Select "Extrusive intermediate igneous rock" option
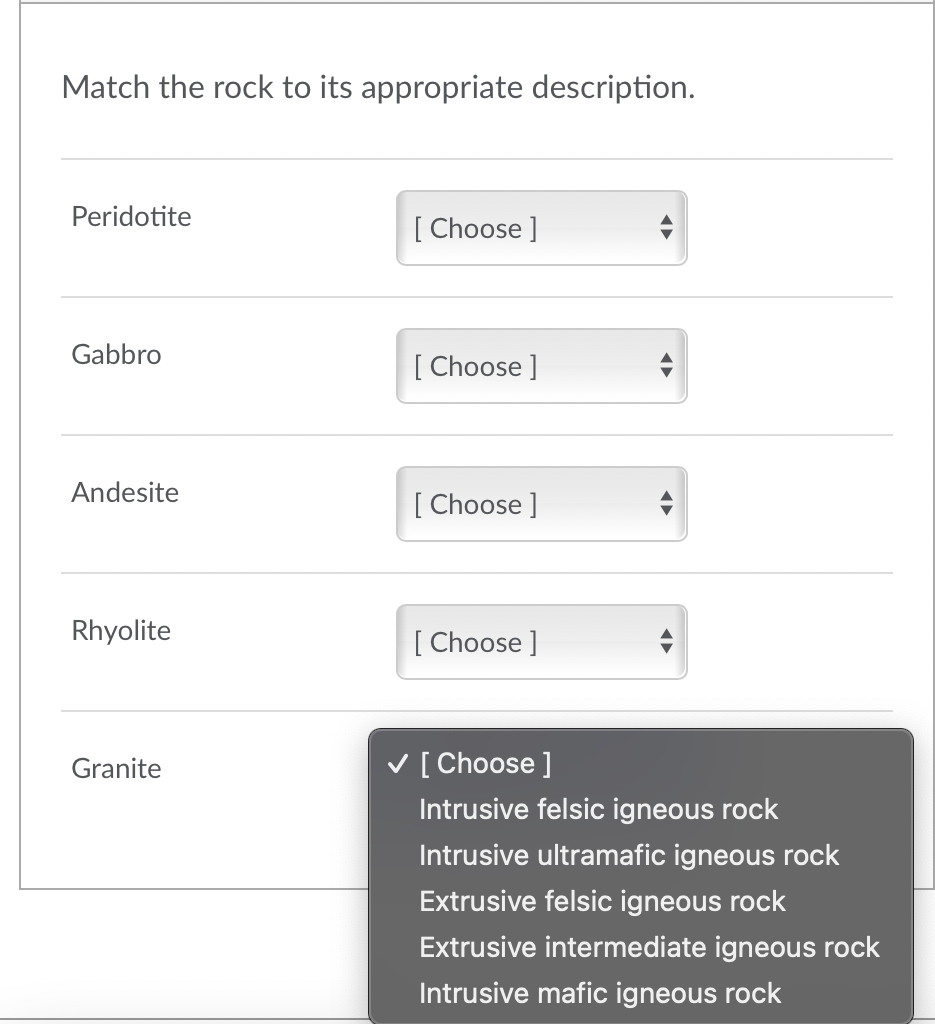The image size is (935, 1024). click(x=649, y=947)
